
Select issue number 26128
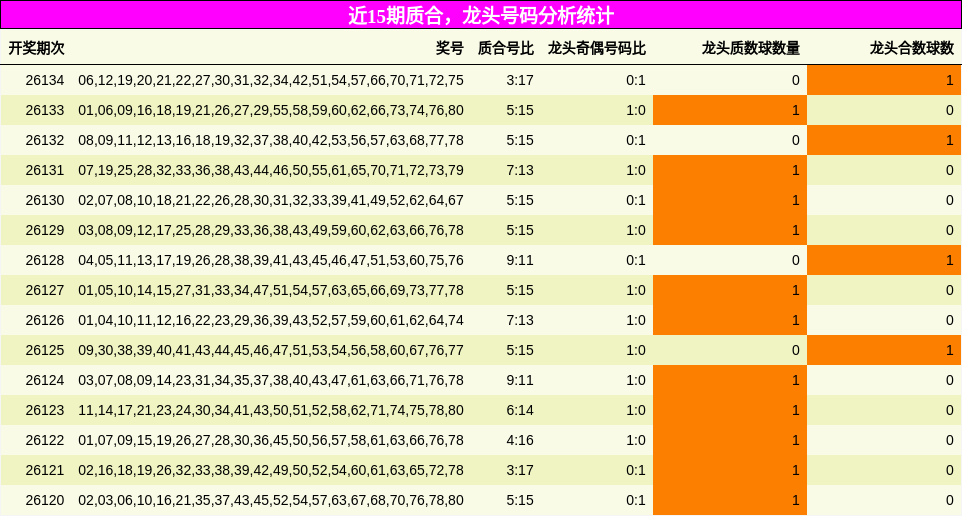[45, 260]
